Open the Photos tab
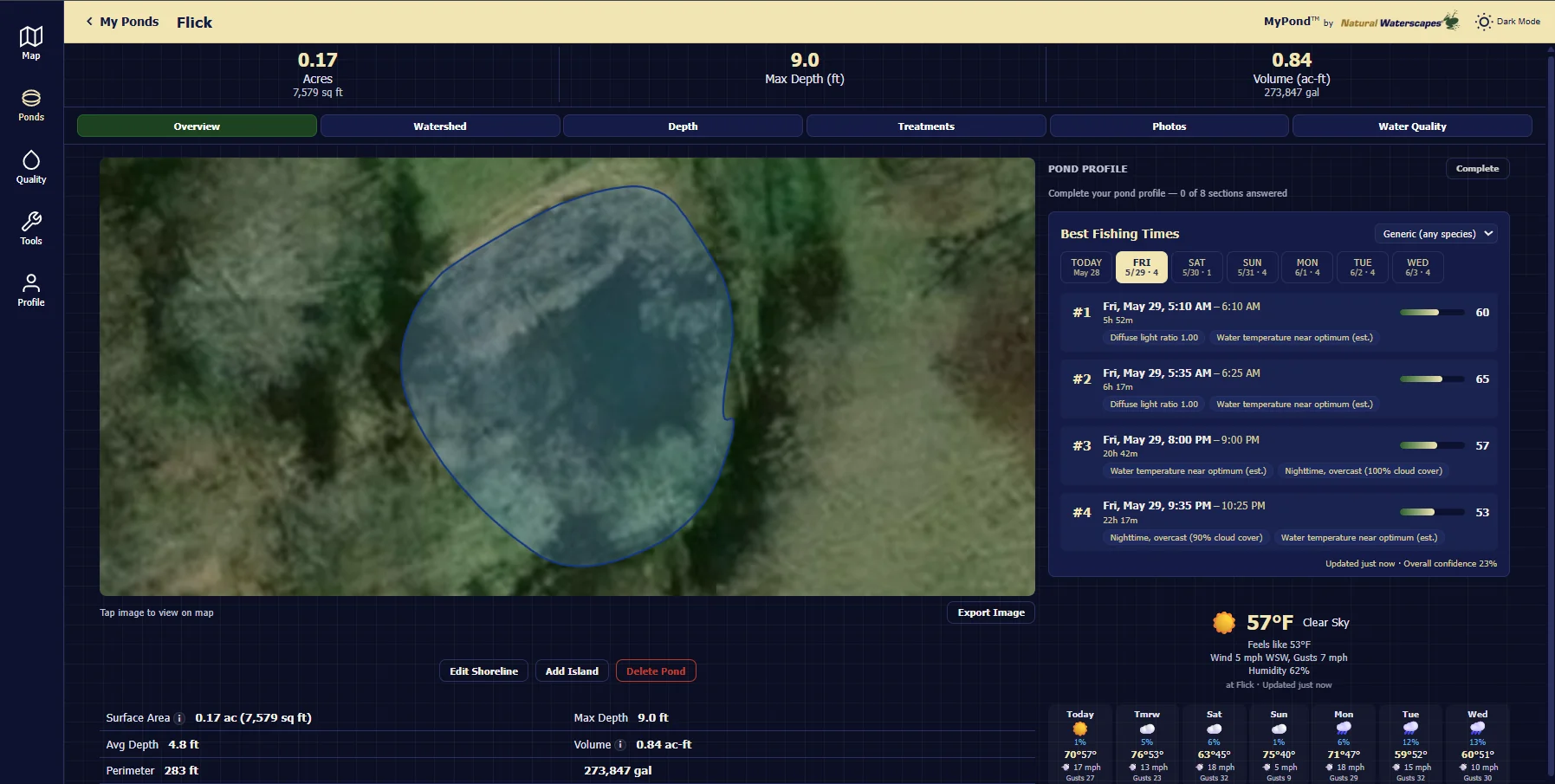This screenshot has width=1555, height=784. 1169,126
